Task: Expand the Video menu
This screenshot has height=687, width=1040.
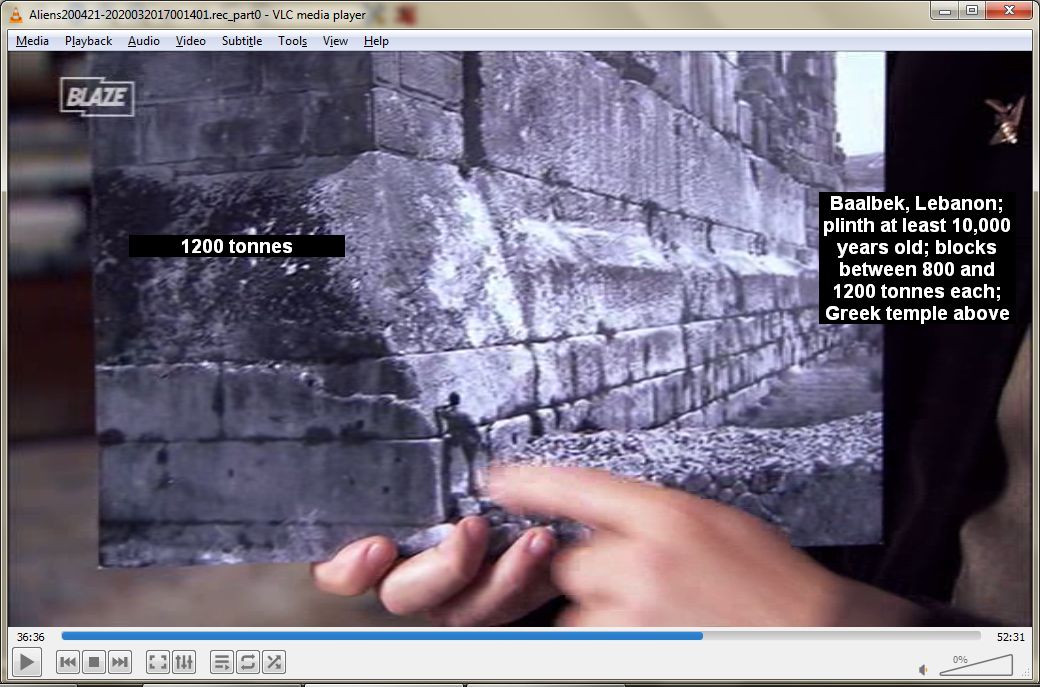Action: click(x=190, y=41)
